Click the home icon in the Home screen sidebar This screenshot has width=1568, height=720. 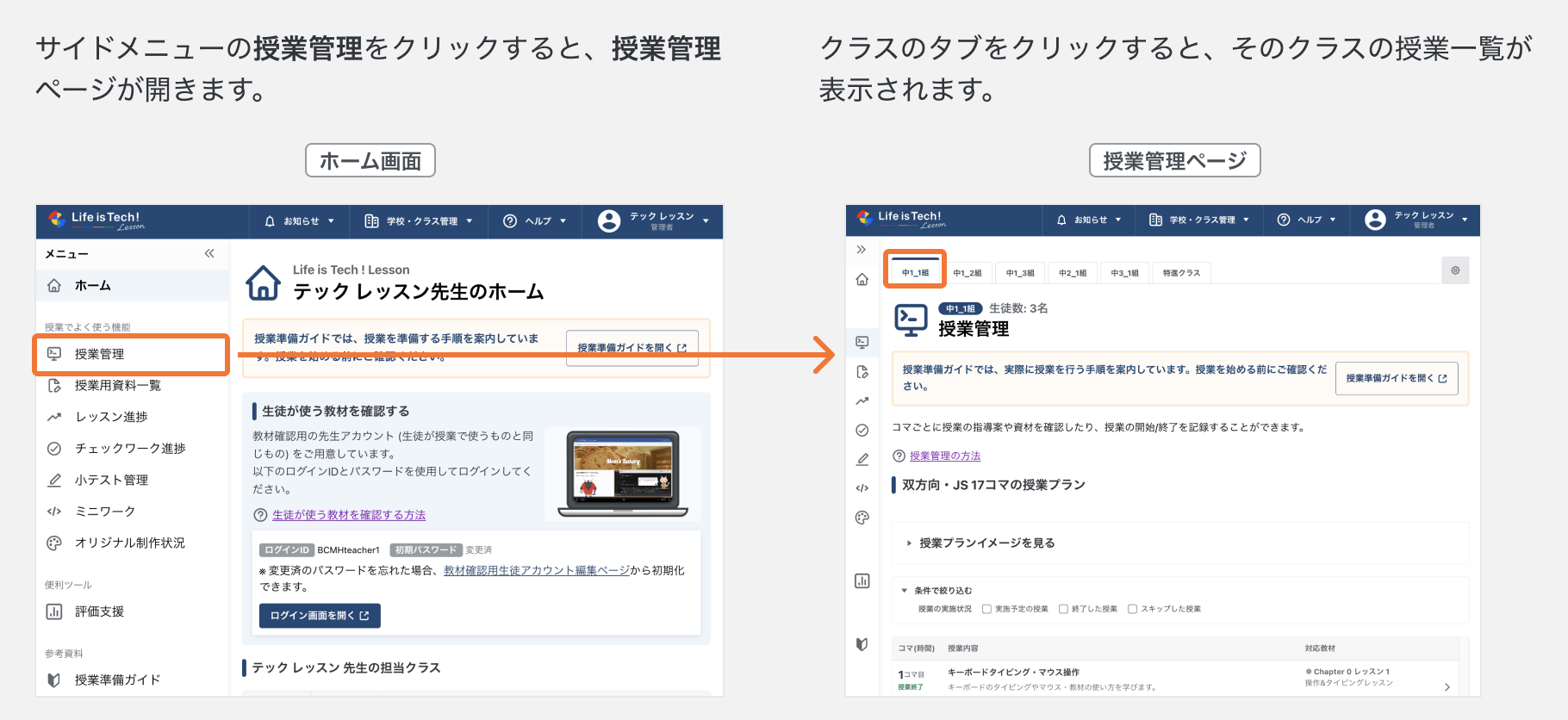point(54,285)
